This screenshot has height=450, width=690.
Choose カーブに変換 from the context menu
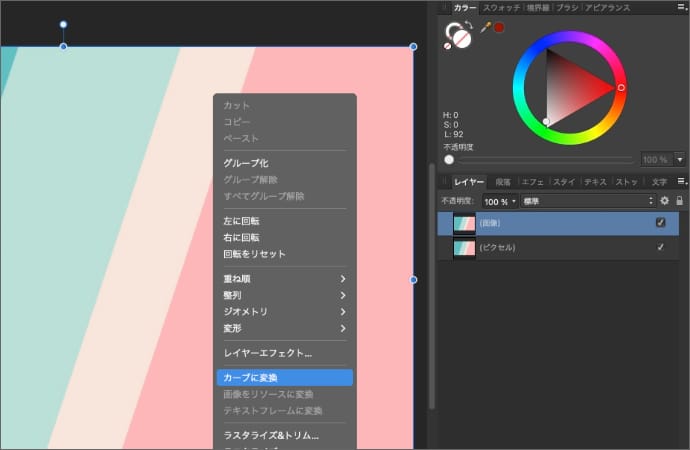[x=285, y=377]
